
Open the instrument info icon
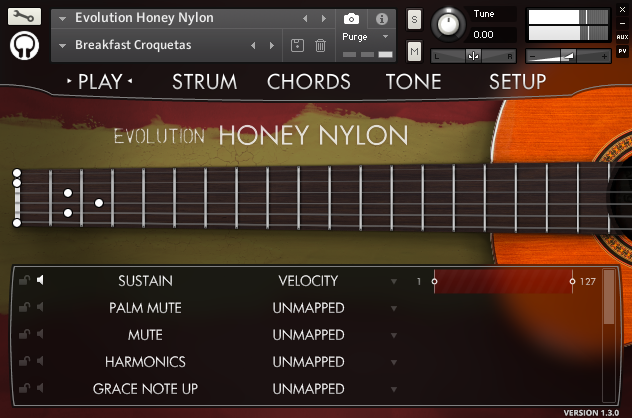[381, 19]
